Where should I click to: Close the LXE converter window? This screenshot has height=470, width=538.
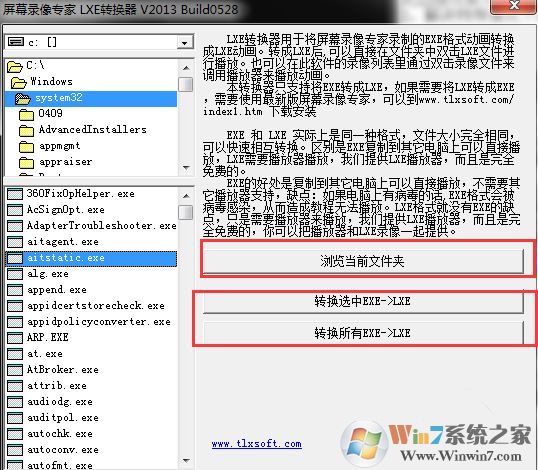click(x=514, y=5)
